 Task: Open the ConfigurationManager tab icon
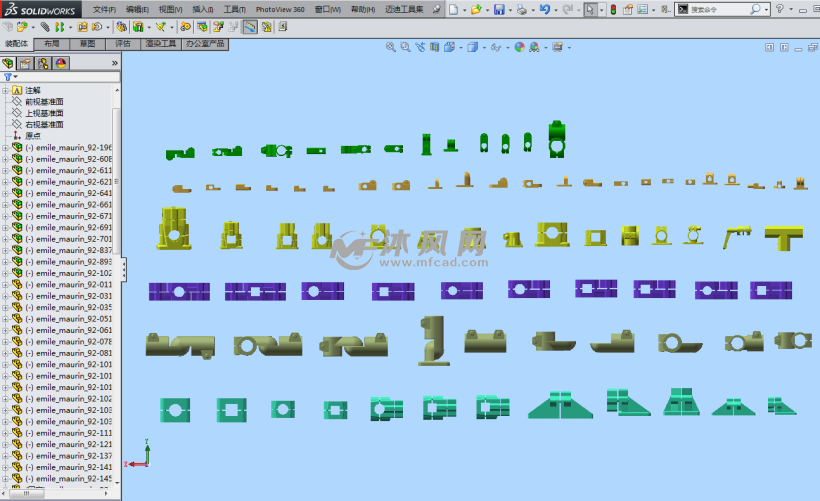pos(44,63)
